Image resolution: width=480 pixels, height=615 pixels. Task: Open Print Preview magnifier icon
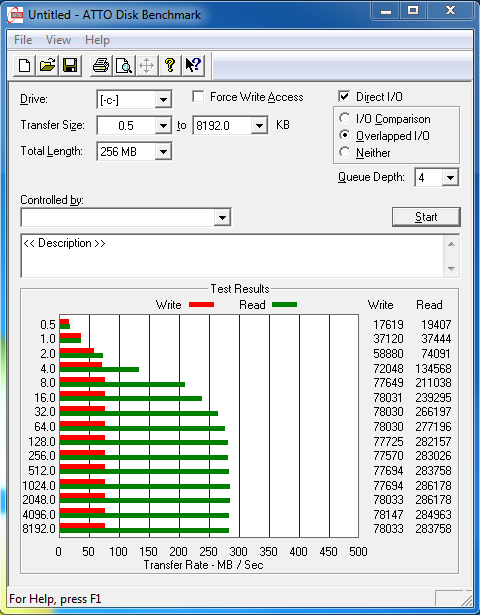click(124, 65)
